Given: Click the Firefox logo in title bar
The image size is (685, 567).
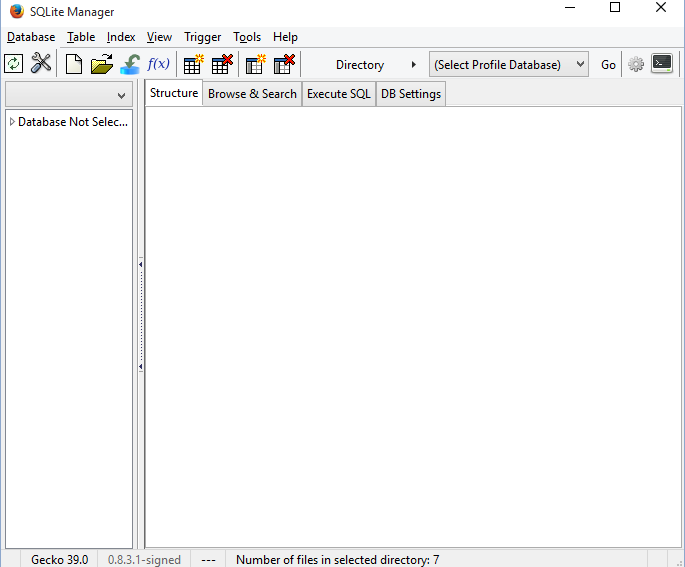Looking at the screenshot, I should coord(17,11).
